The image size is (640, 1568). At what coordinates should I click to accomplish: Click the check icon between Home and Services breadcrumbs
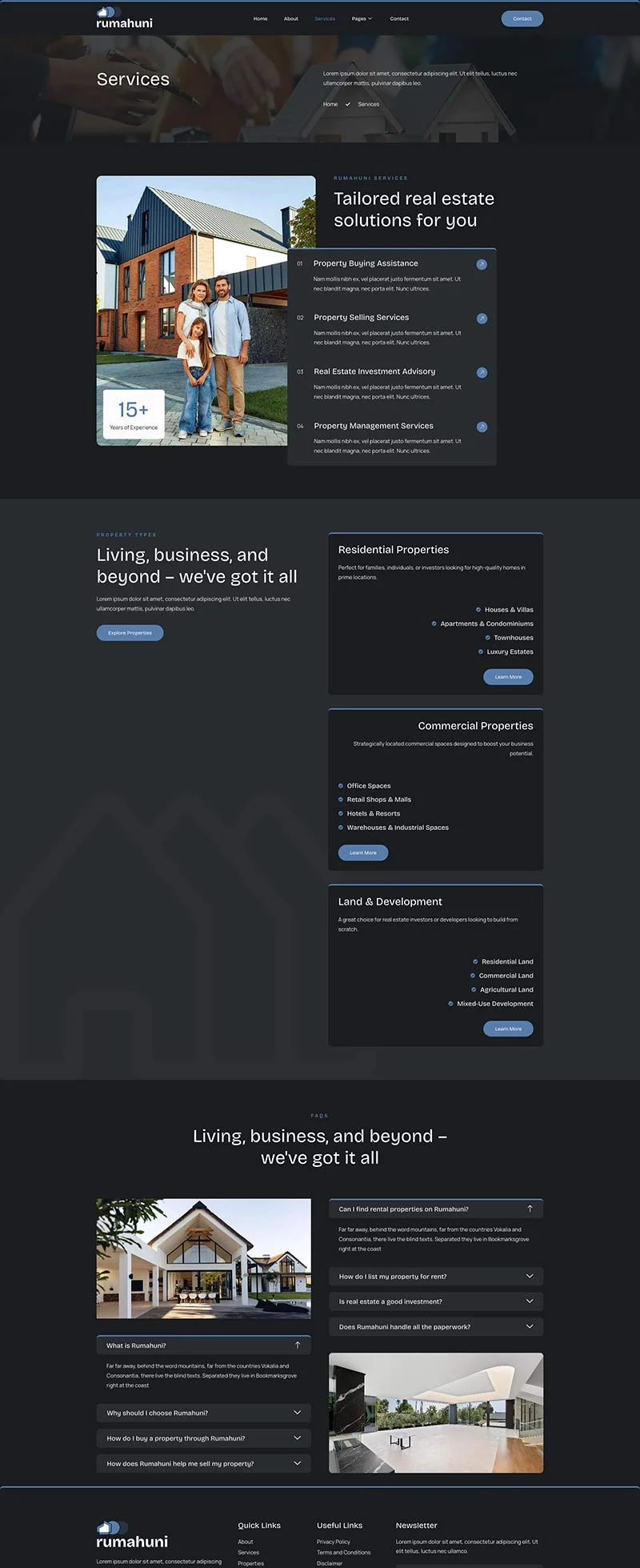pyautogui.click(x=348, y=104)
